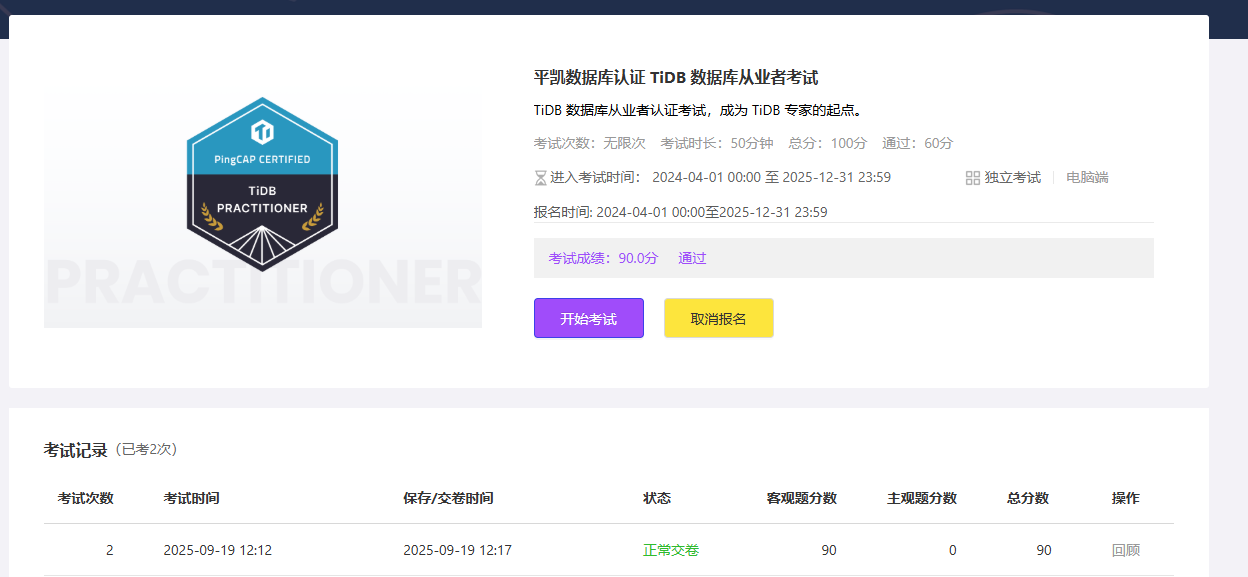Image resolution: width=1248 pixels, height=577 pixels.
Task: Click the hourglass icon beside 进入考试时间
Action: click(540, 178)
